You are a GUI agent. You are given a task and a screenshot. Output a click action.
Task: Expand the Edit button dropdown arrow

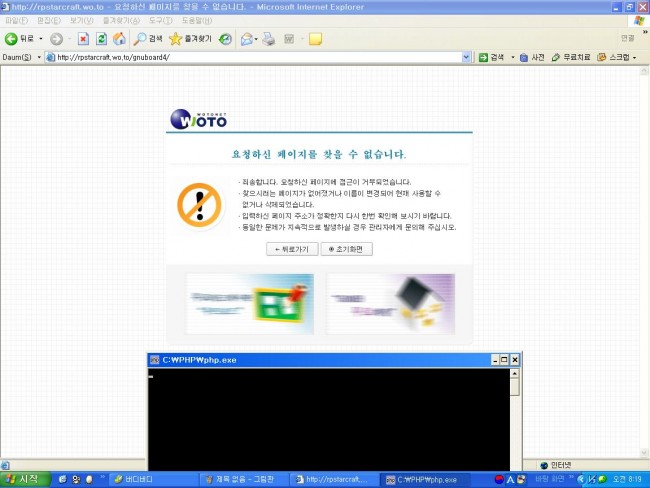pos(303,39)
